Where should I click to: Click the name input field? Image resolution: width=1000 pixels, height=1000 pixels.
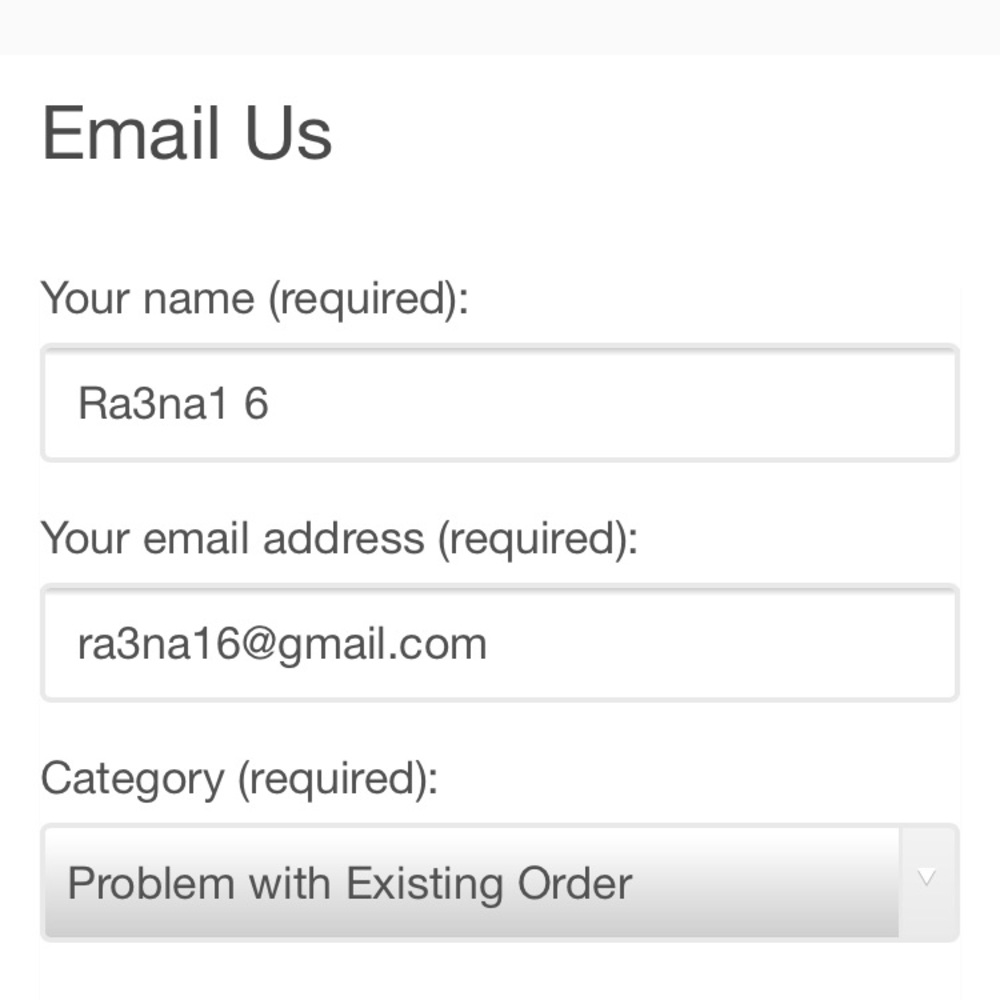(x=500, y=403)
